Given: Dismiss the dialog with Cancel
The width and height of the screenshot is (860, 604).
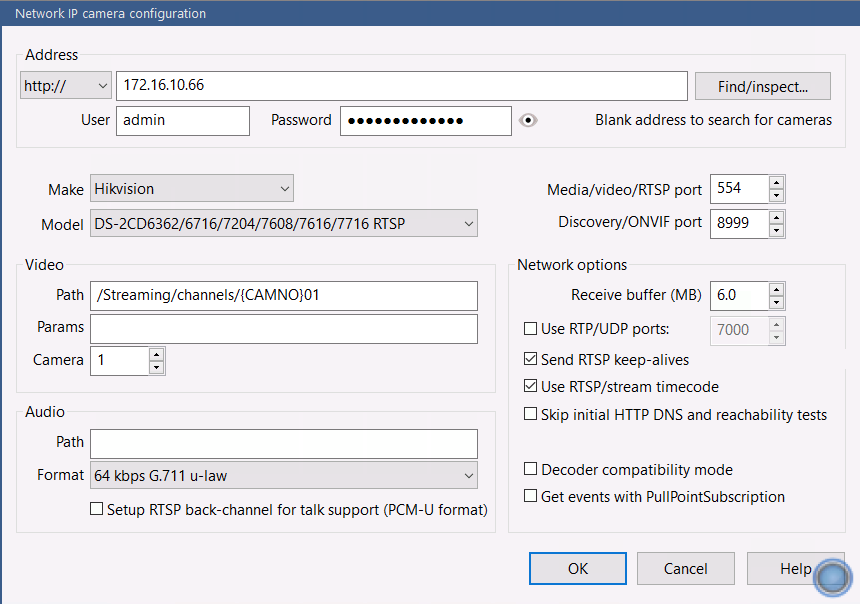Looking at the screenshot, I should [x=686, y=568].
